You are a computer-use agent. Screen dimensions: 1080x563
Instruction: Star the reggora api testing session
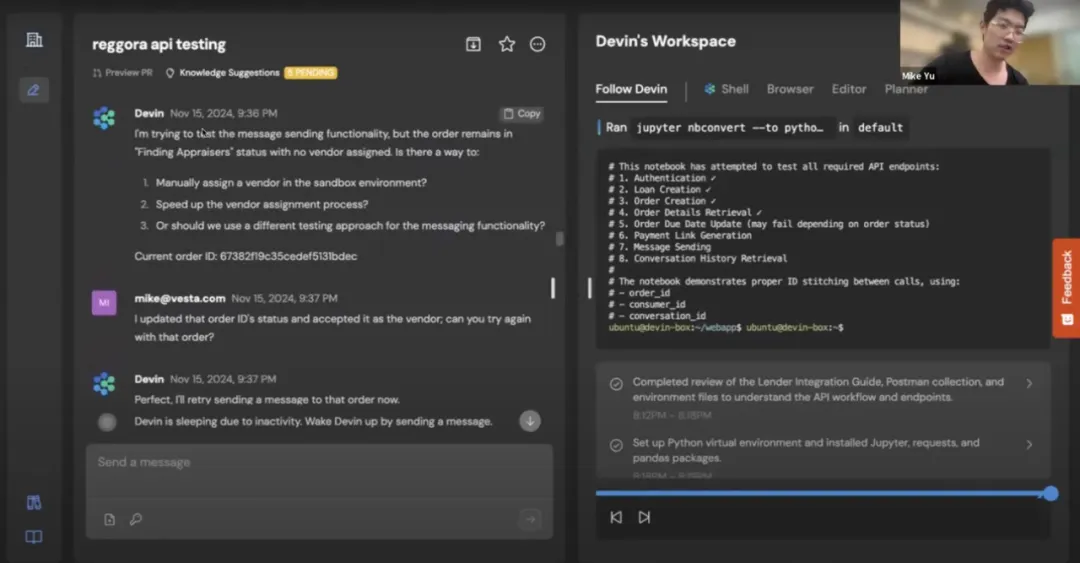click(x=507, y=44)
